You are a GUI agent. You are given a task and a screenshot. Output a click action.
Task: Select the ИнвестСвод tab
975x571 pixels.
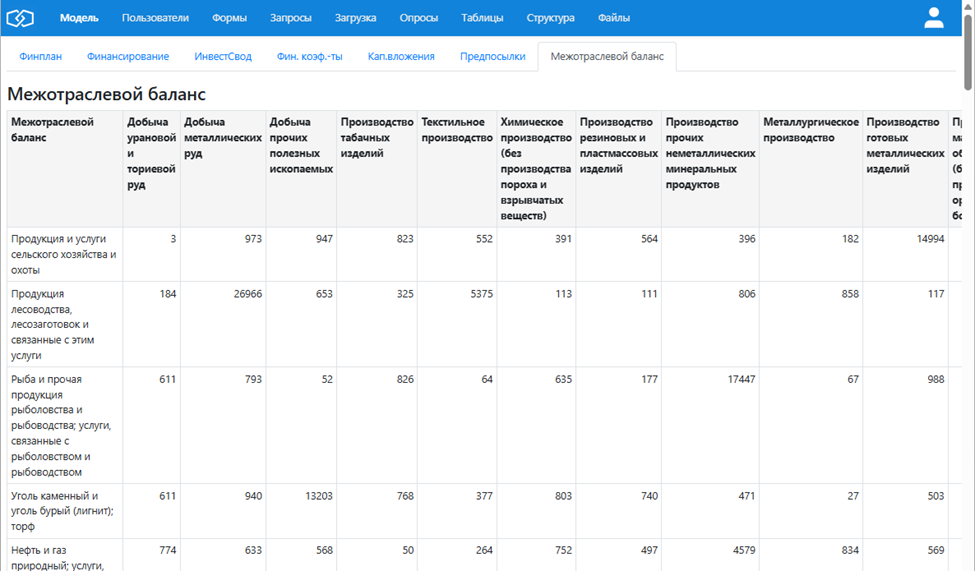pyautogui.click(x=223, y=57)
